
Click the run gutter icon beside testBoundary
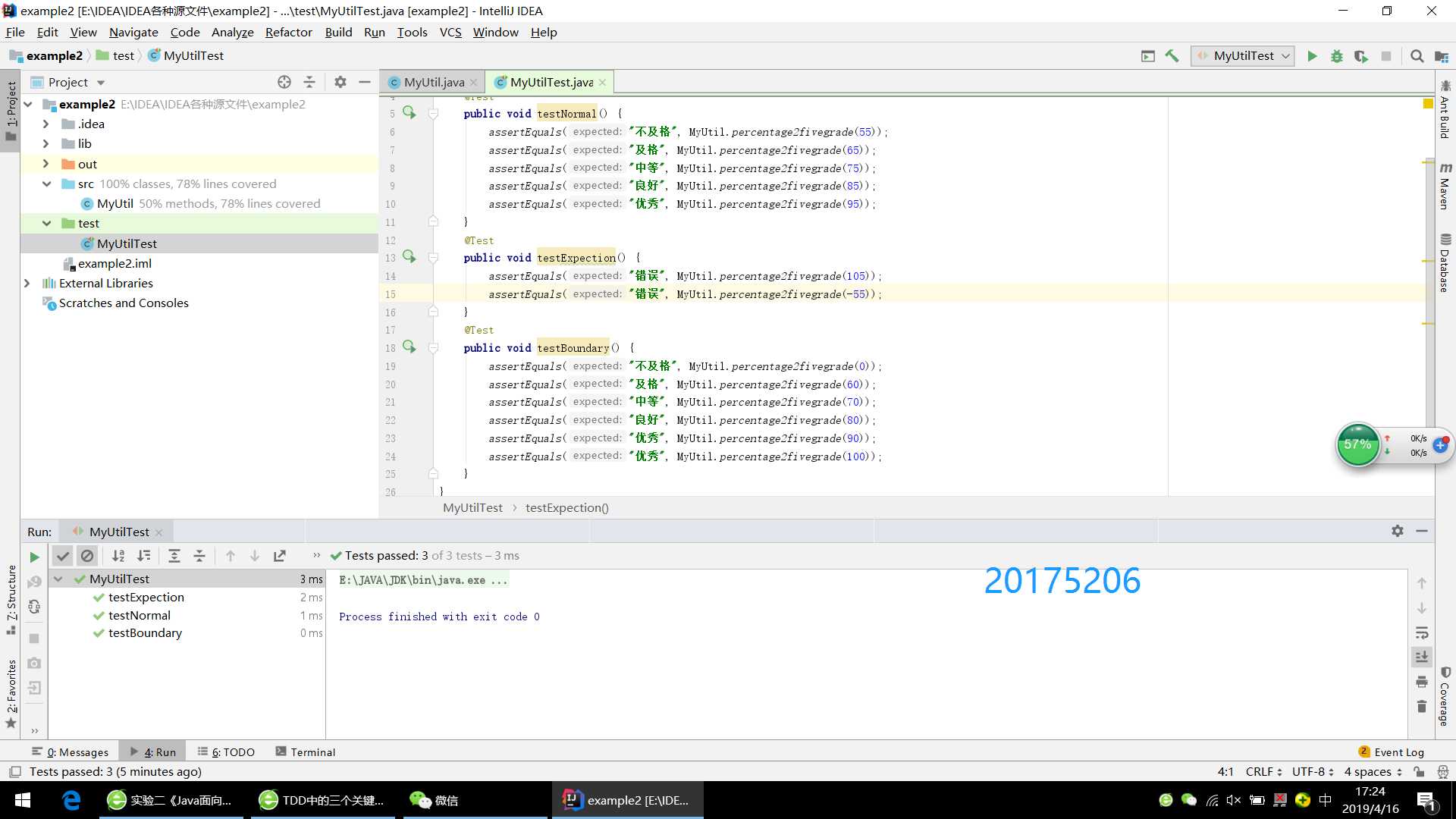tap(409, 347)
